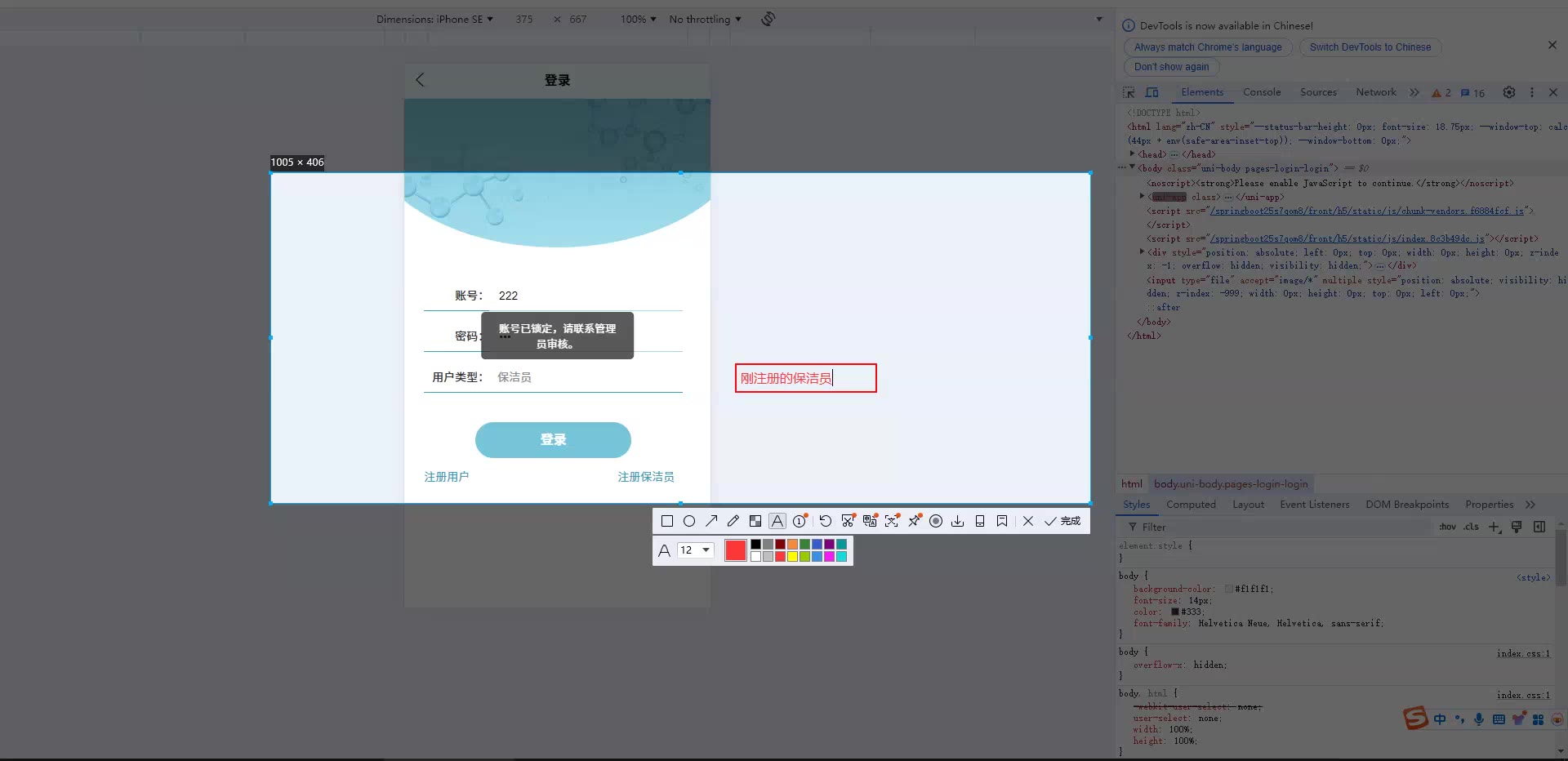Open the No throttling dropdown
The image size is (1568, 761).
pyautogui.click(x=705, y=19)
